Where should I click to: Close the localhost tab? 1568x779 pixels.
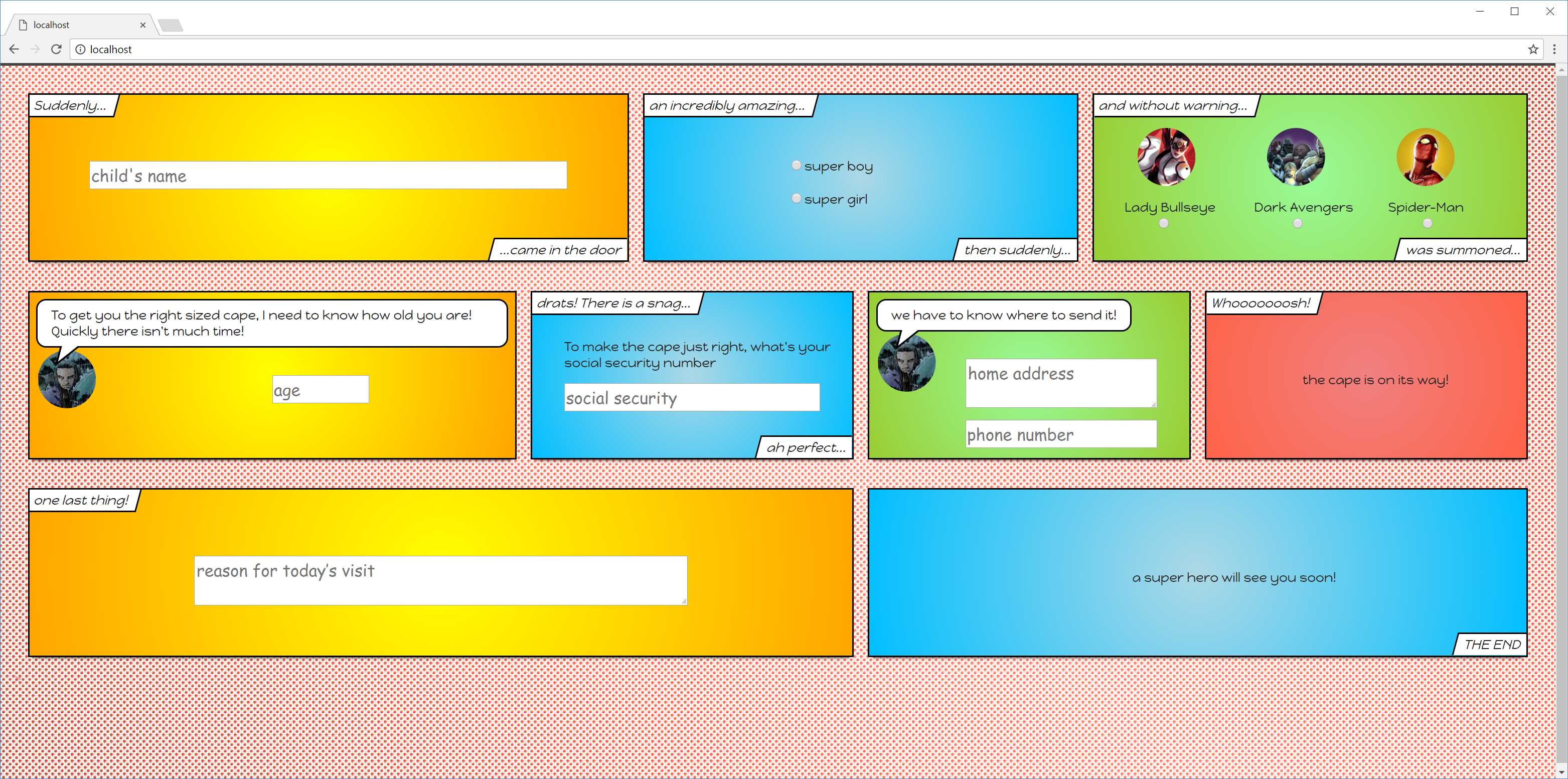[x=142, y=25]
